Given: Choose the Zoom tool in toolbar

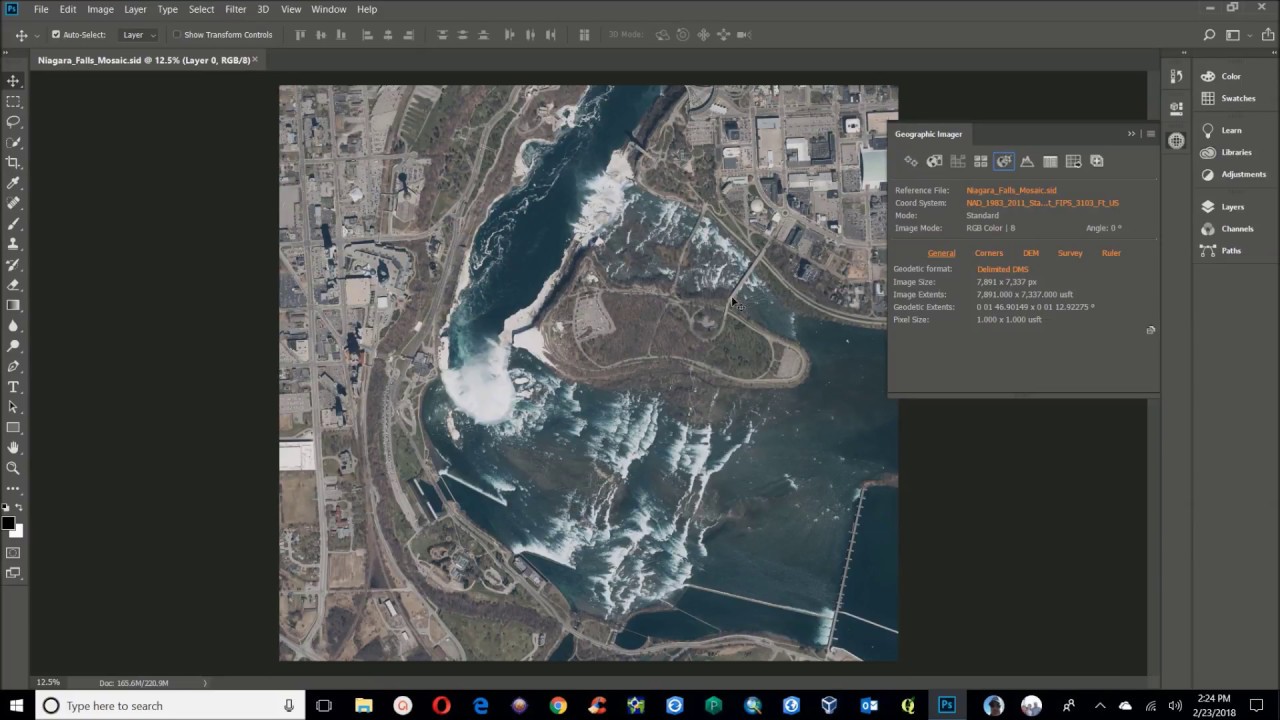Looking at the screenshot, I should click(x=13, y=468).
